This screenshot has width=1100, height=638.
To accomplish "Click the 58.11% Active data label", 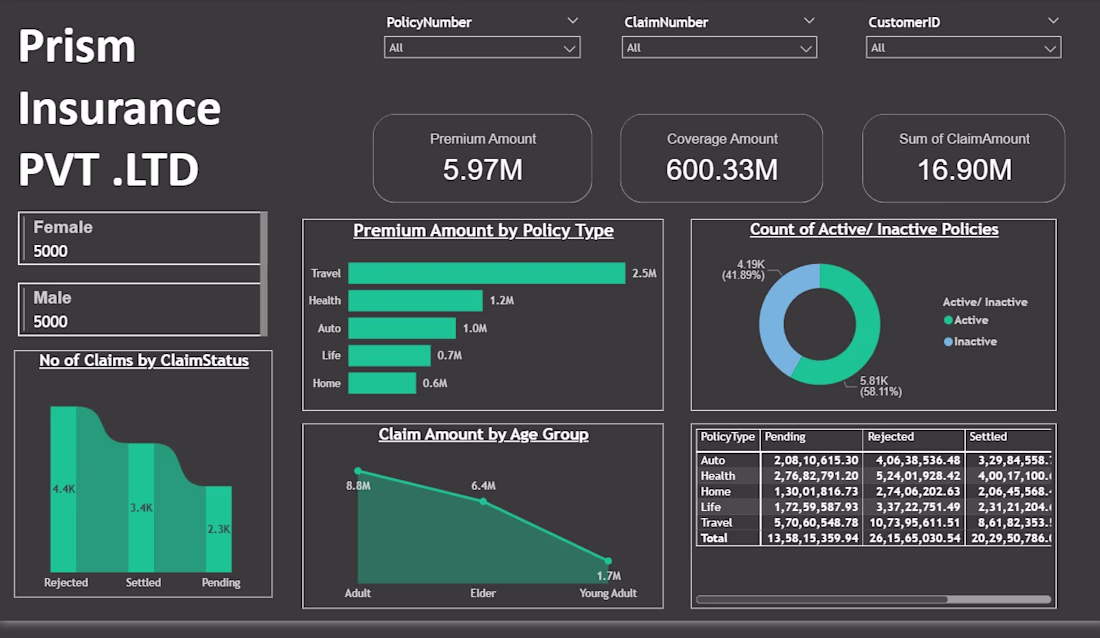I will click(x=880, y=386).
